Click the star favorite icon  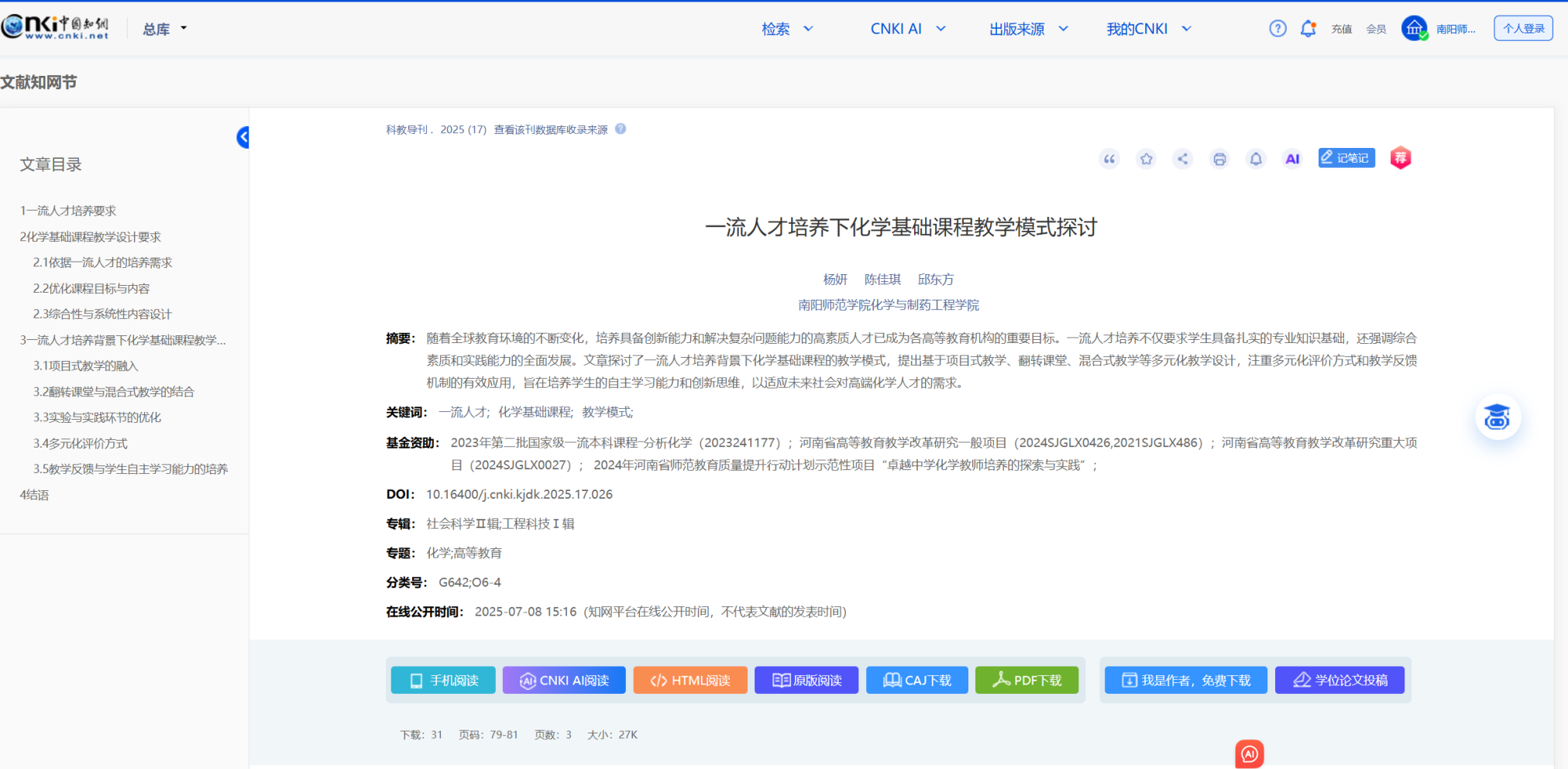pos(1146,160)
